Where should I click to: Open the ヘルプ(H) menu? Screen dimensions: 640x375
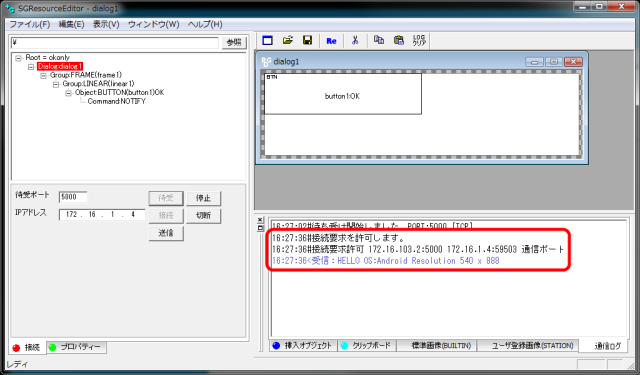[205, 24]
